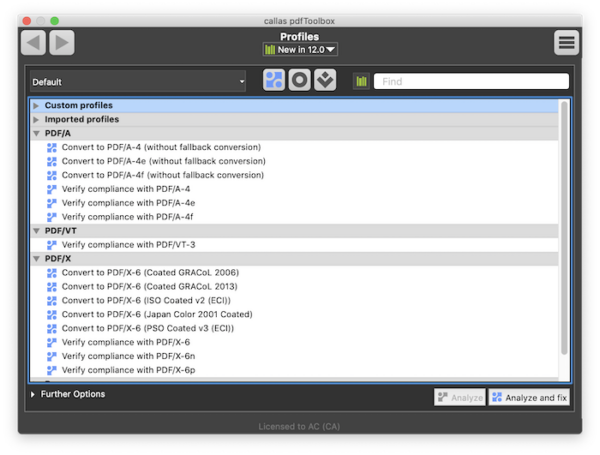Click icon of PSO Coated v3 (ECI) profile
The image size is (600, 455).
tap(52, 328)
